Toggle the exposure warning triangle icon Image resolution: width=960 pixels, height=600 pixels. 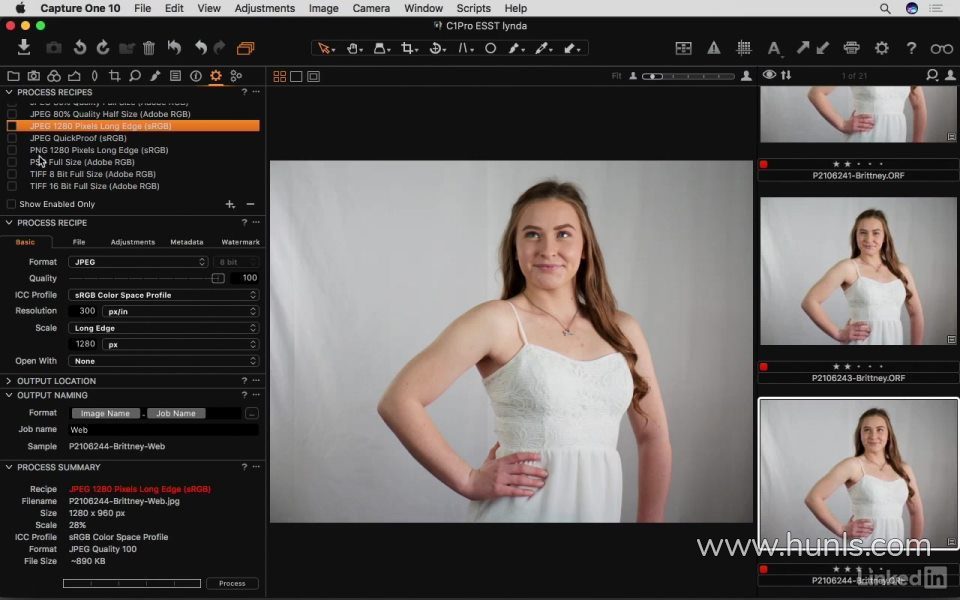coord(714,48)
